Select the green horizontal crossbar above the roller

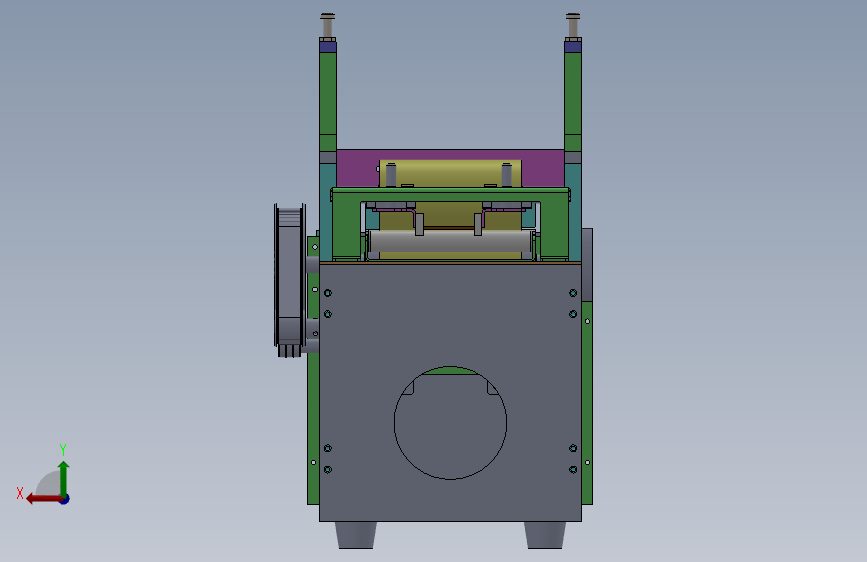[450, 195]
